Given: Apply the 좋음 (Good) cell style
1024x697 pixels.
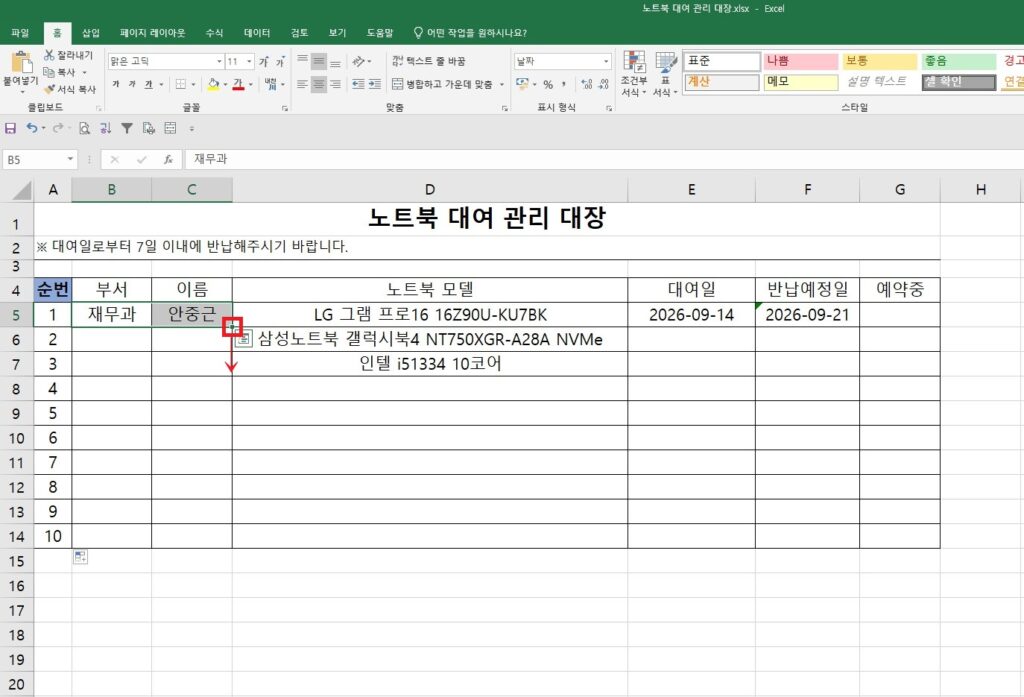Looking at the screenshot, I should pos(959,61).
